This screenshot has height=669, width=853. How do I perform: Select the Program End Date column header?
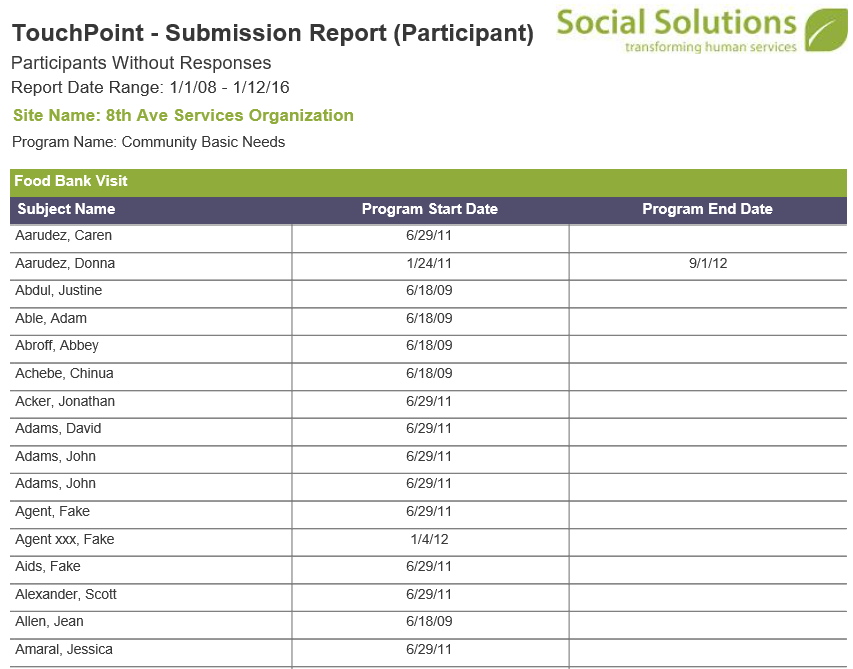(x=707, y=209)
